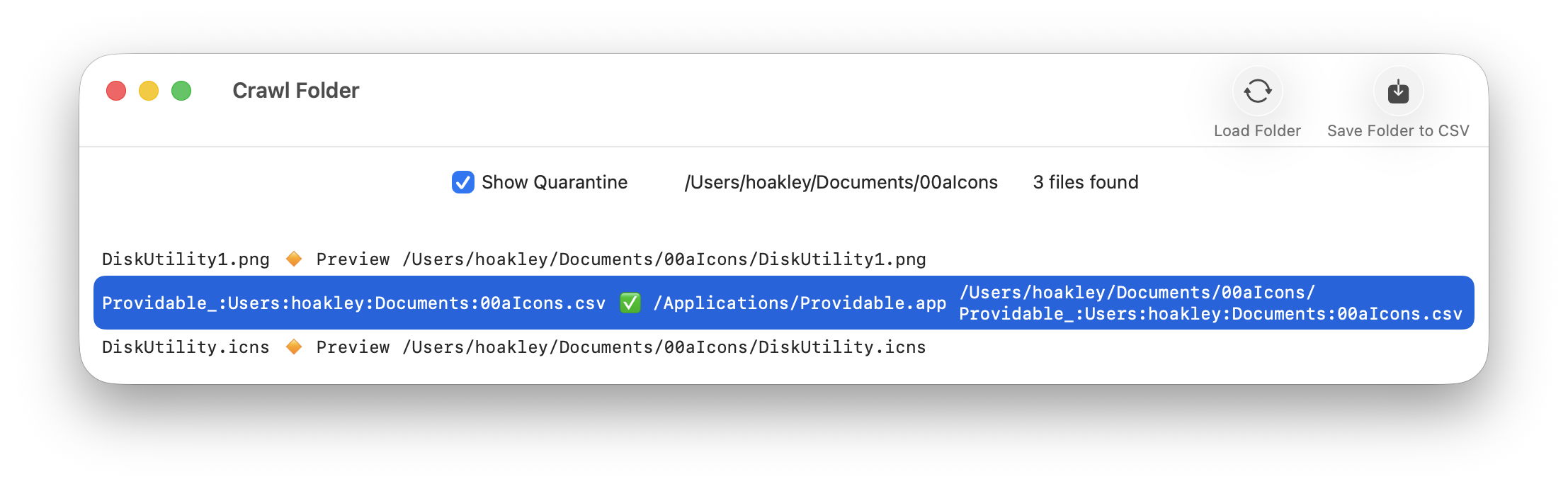Click the Load Folder label
The image size is (1568, 489).
click(x=1257, y=131)
